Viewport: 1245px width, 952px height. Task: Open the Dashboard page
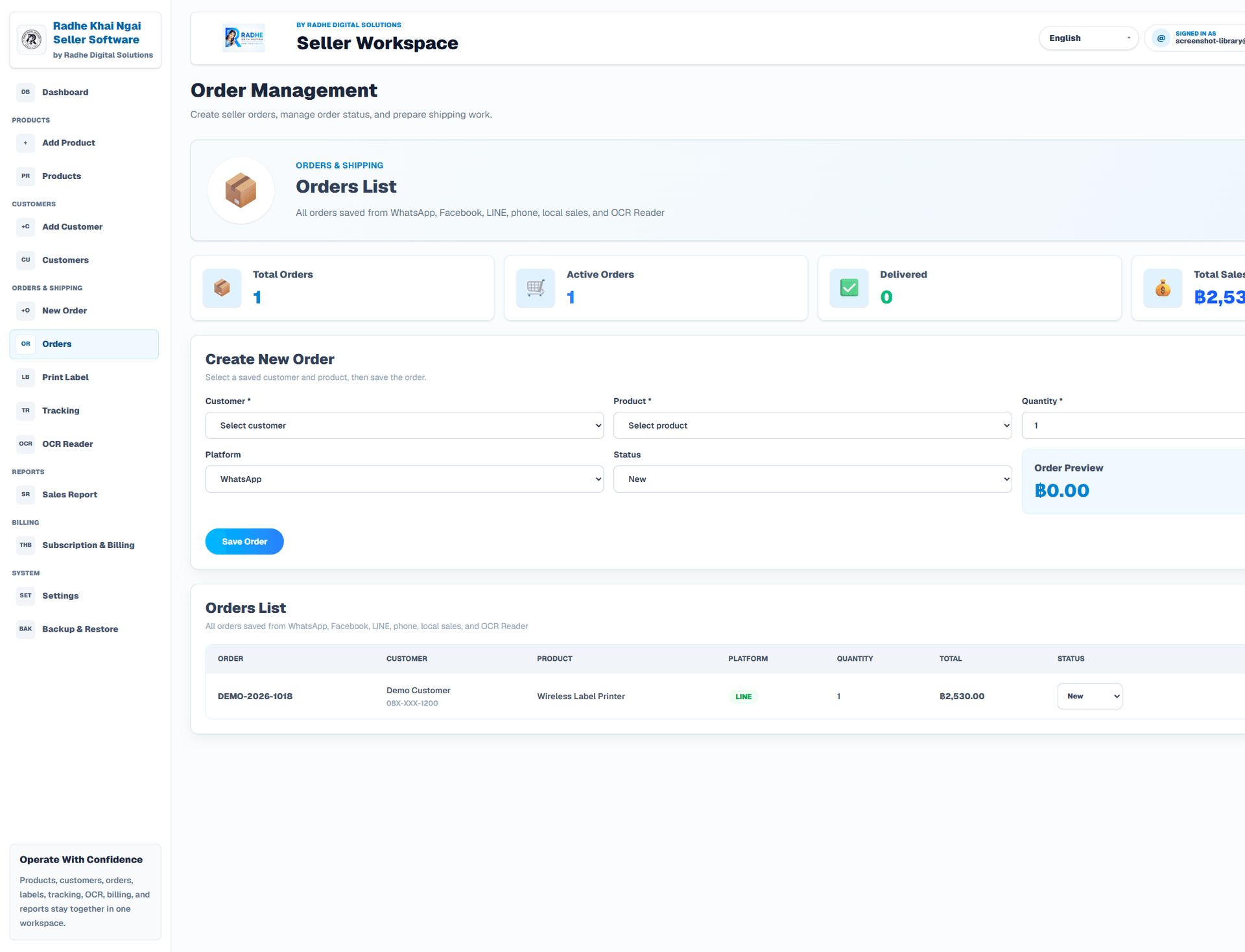84,92
